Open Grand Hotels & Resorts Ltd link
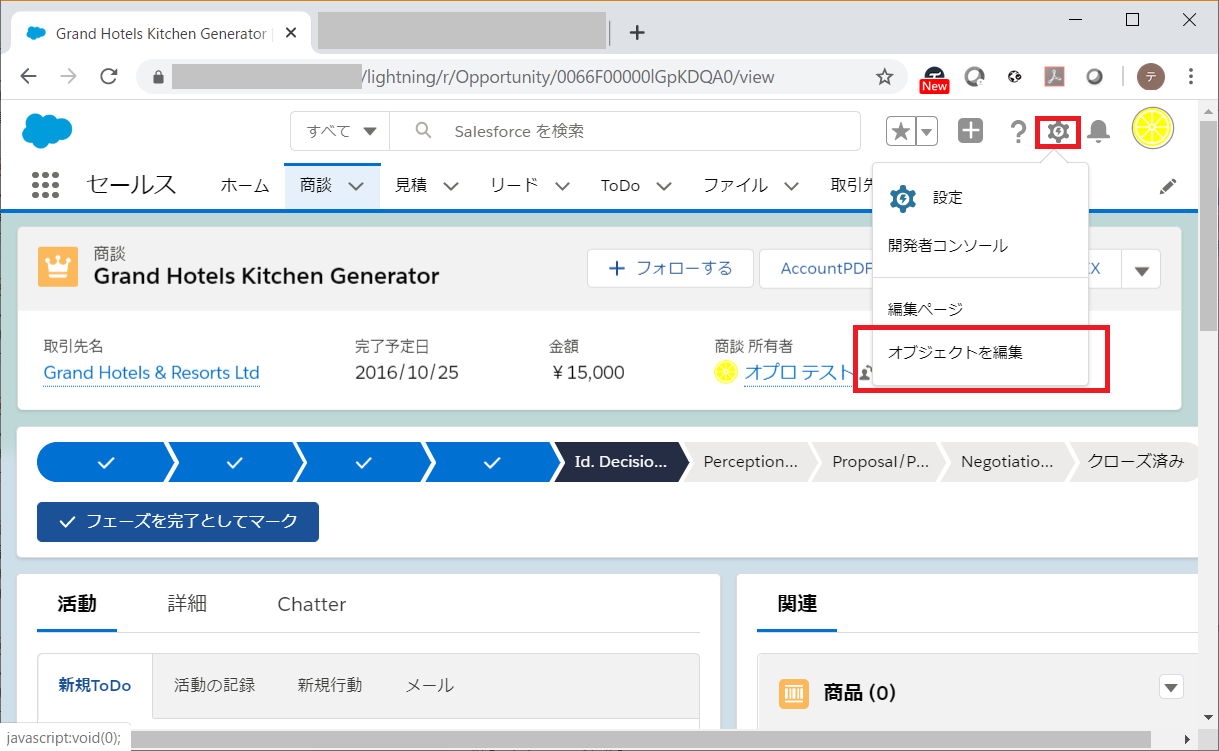The height and width of the screenshot is (751, 1219). click(x=151, y=373)
